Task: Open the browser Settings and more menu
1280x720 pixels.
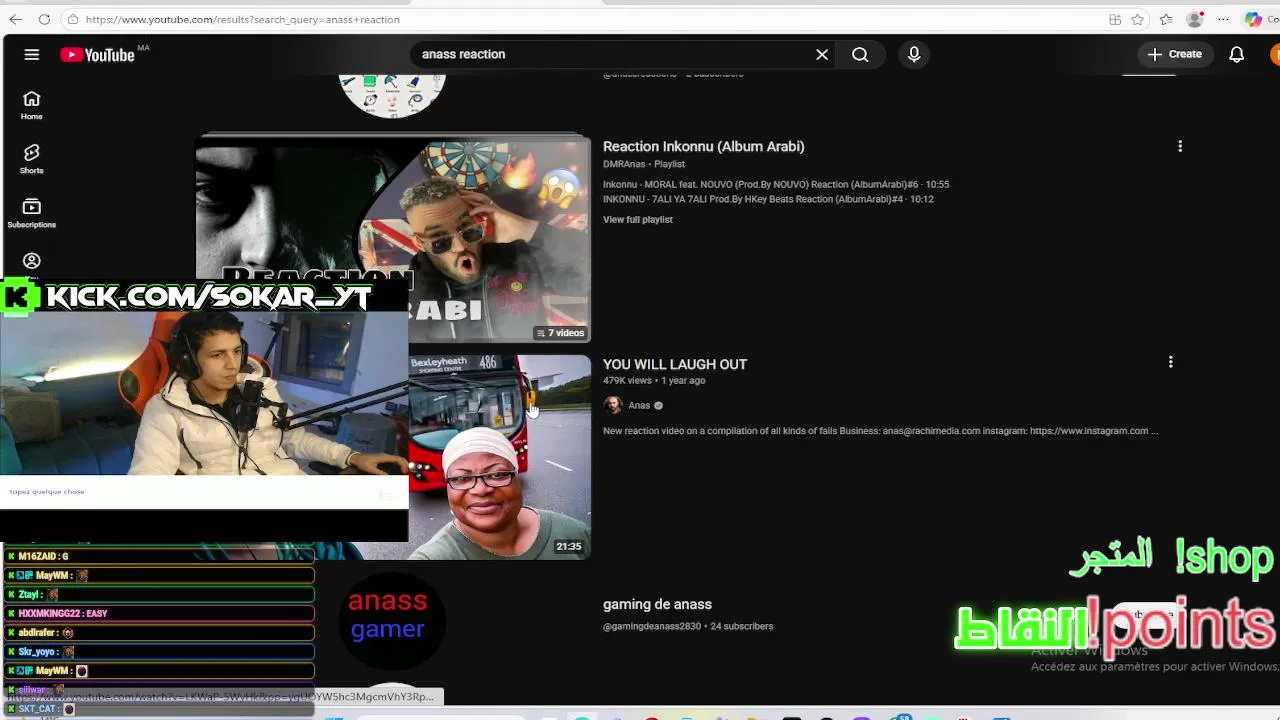Action: tap(1223, 19)
